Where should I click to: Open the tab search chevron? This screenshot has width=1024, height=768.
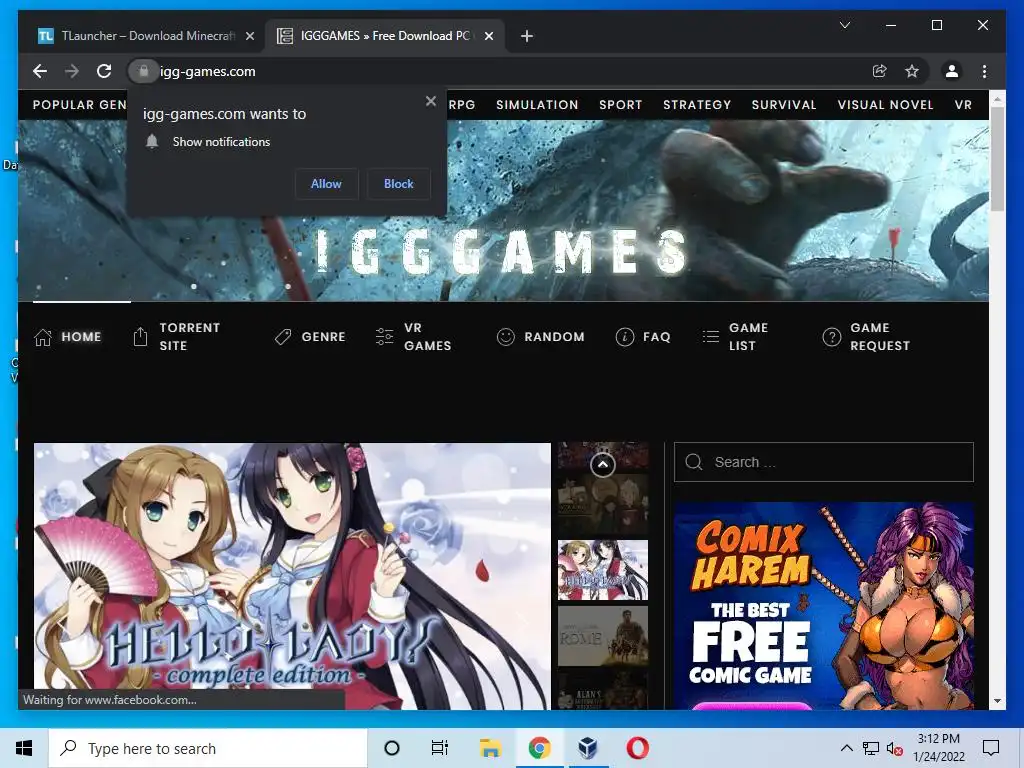(844, 25)
